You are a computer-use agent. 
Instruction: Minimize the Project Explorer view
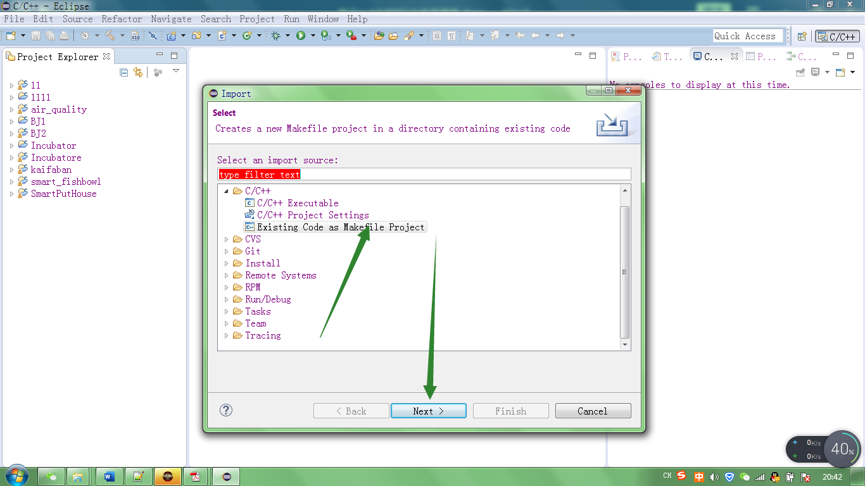click(x=159, y=55)
